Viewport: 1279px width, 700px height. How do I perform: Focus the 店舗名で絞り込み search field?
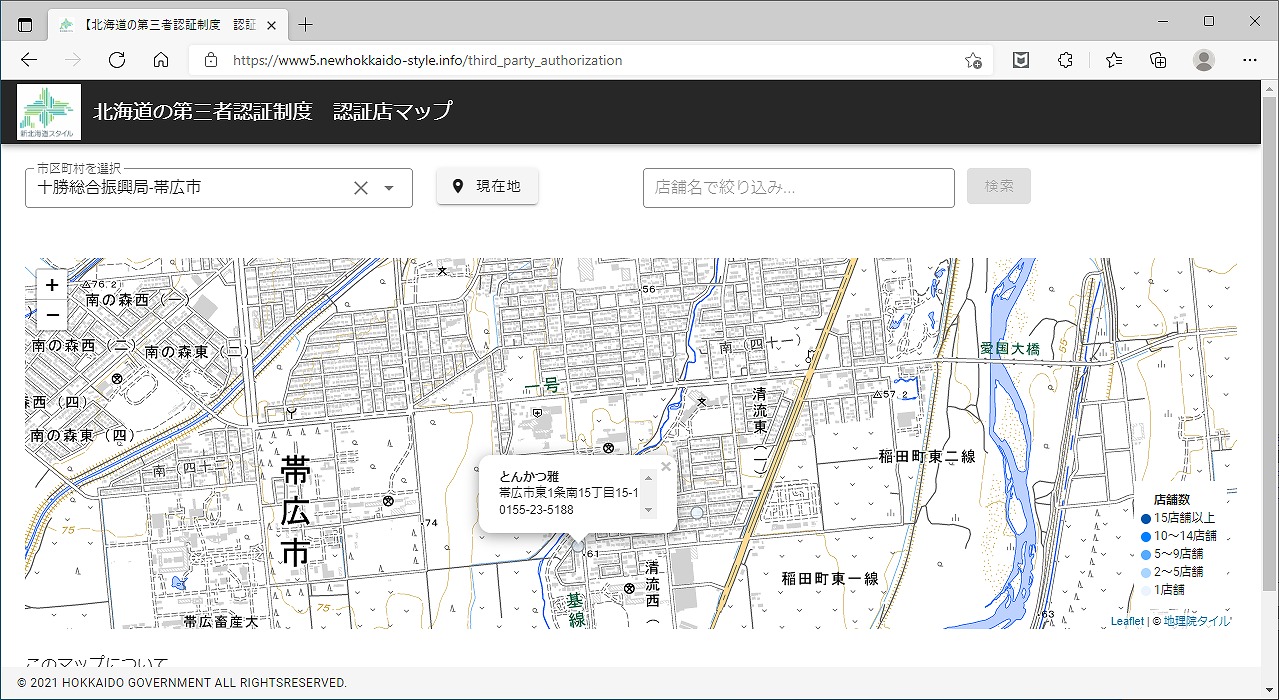point(798,187)
